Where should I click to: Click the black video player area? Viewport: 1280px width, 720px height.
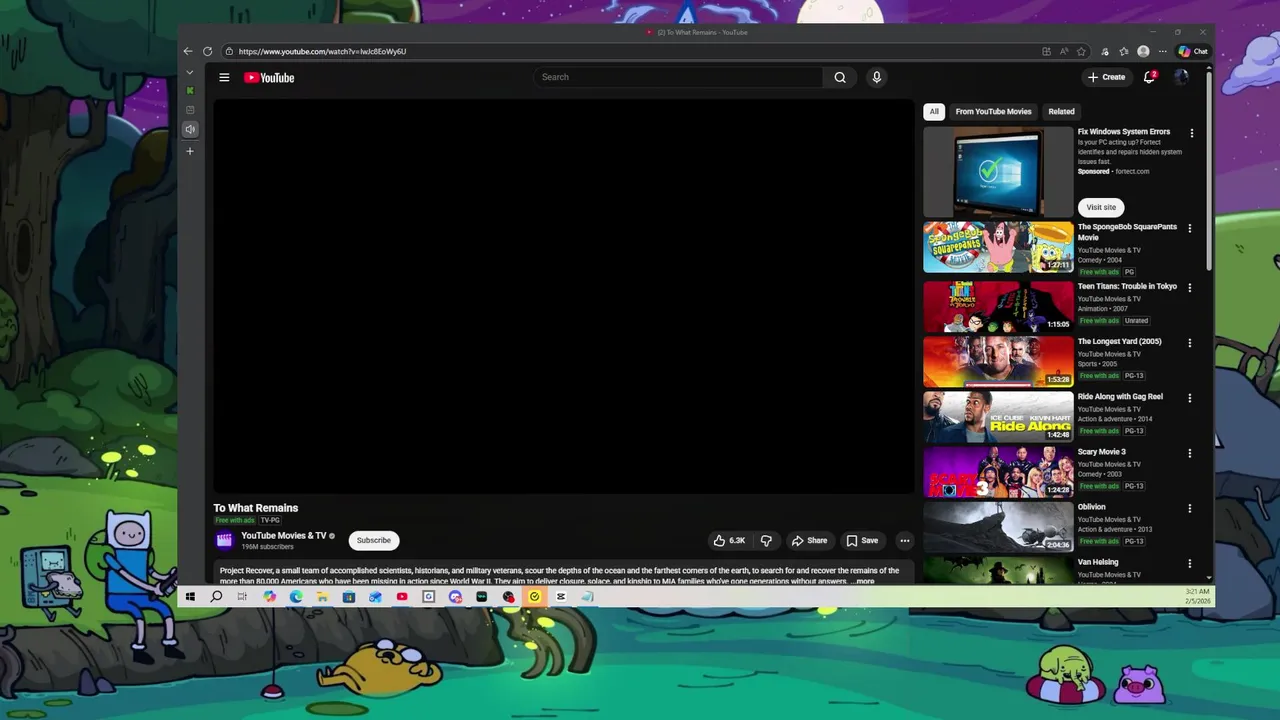pos(564,296)
